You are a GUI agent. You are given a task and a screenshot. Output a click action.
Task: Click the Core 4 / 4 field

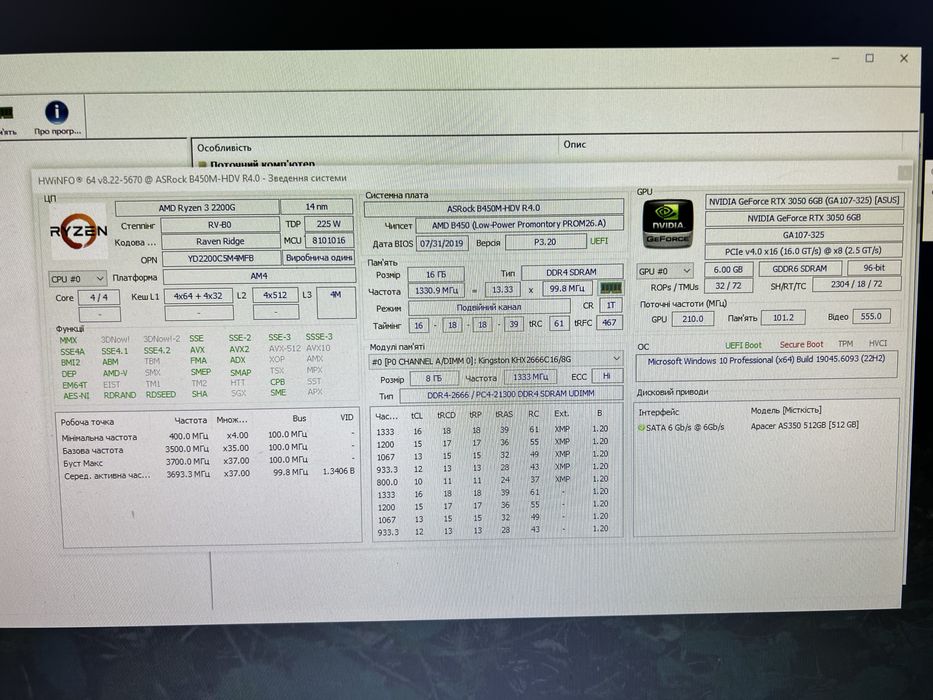pyautogui.click(x=99, y=297)
